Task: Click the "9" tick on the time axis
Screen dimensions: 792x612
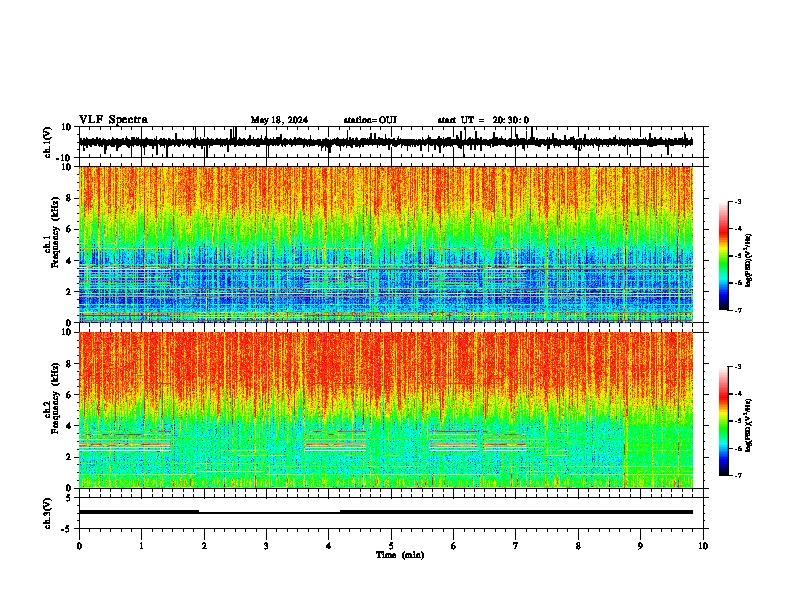Action: tap(640, 546)
